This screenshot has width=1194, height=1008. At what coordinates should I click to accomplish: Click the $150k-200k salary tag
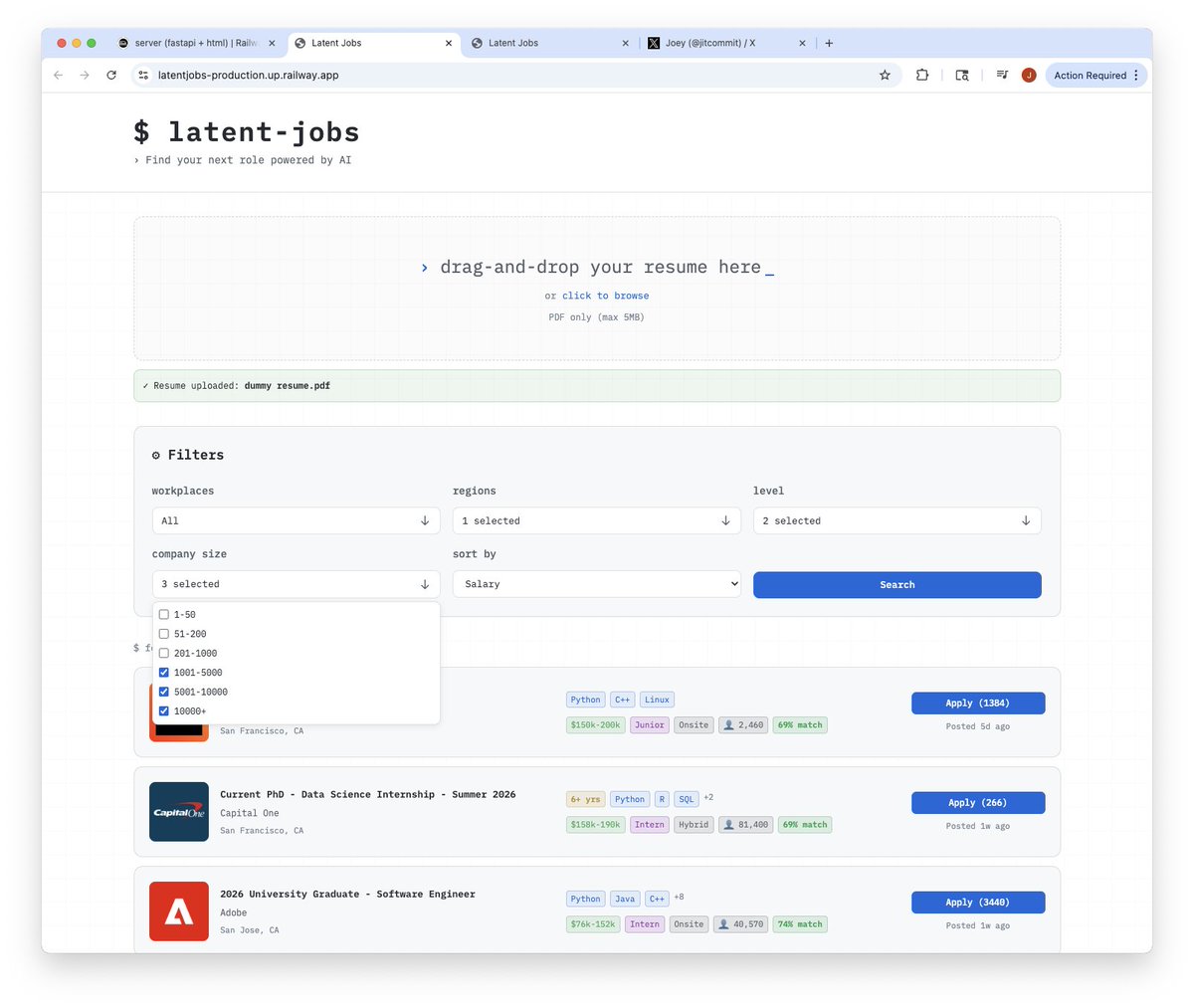point(596,725)
